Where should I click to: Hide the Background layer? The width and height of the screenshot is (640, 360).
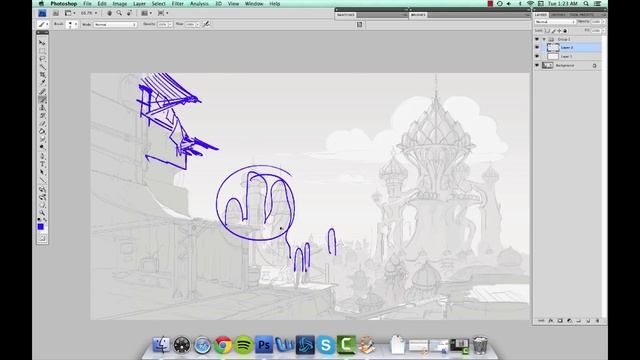point(537,65)
